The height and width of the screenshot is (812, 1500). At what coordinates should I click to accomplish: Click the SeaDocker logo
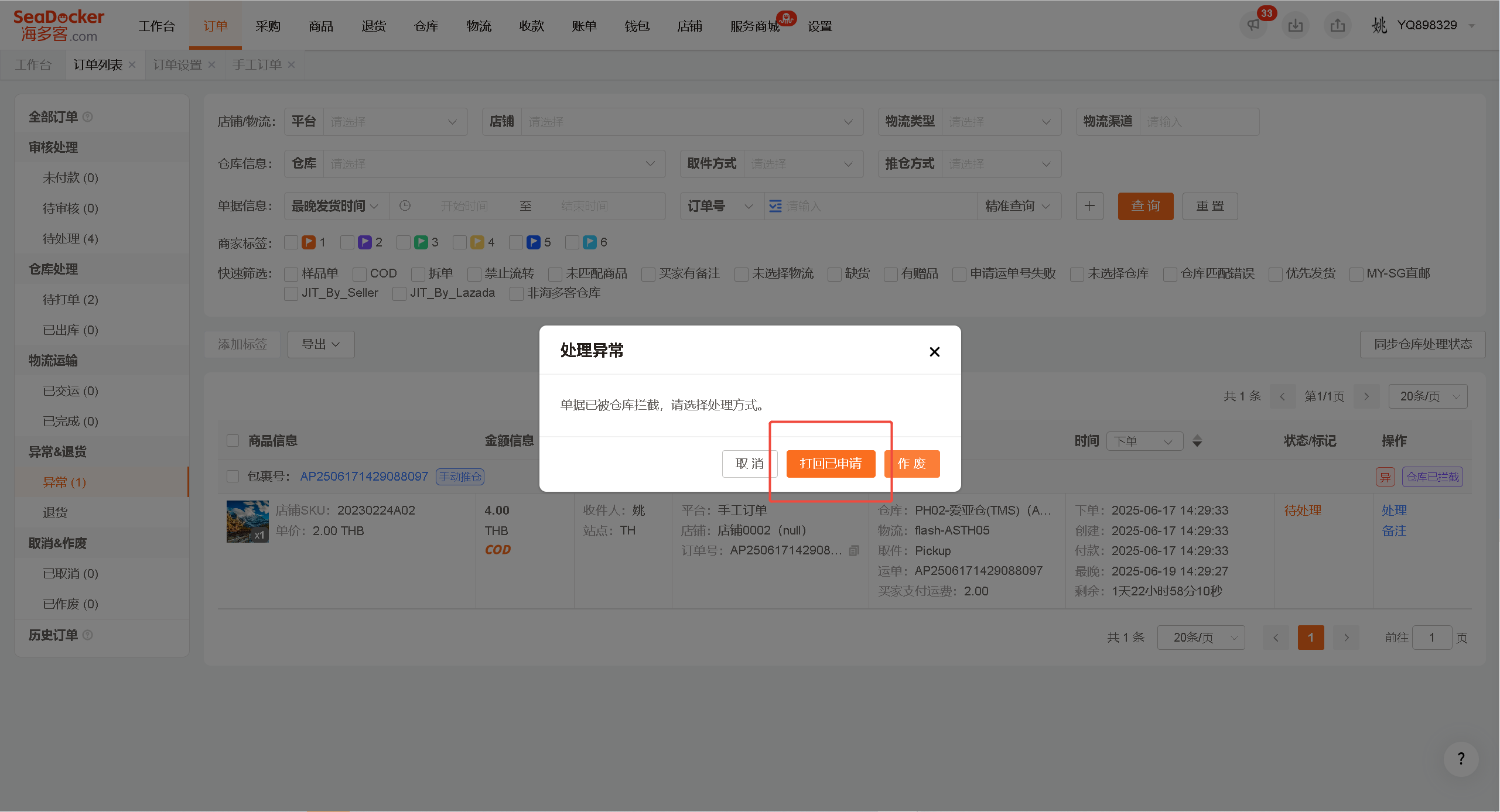pos(59,25)
